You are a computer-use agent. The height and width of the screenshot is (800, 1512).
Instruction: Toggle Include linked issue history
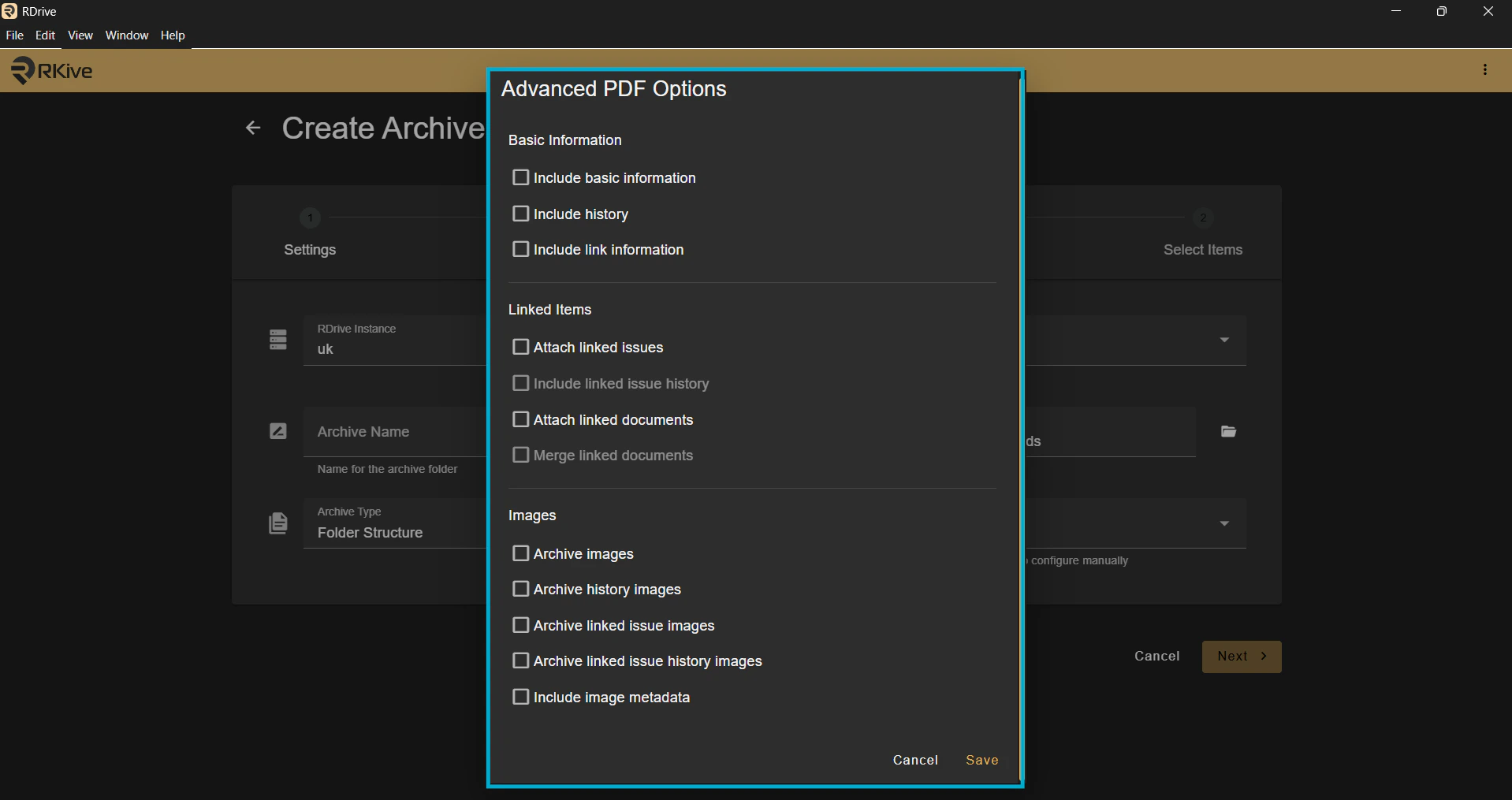(x=520, y=383)
